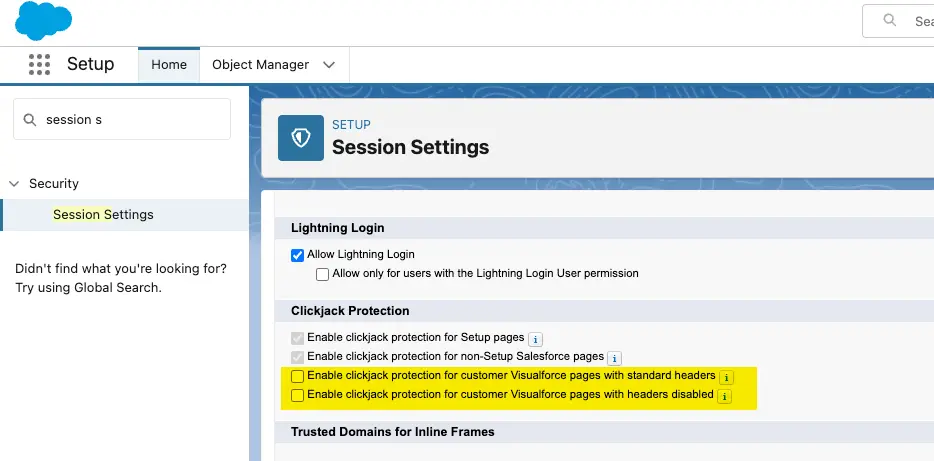This screenshot has width=934, height=461.
Task: Open the Object Manager tab
Action: pos(260,65)
